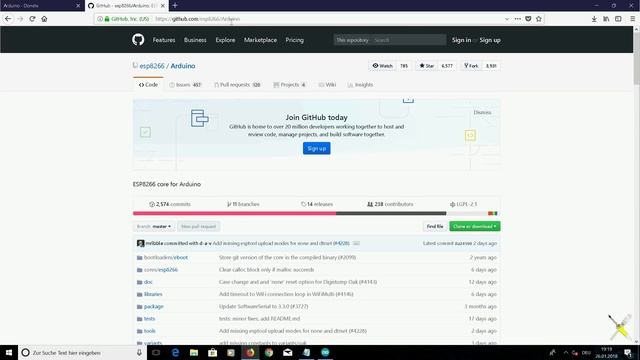
Task: Click Sign up link in header
Action: (490, 40)
